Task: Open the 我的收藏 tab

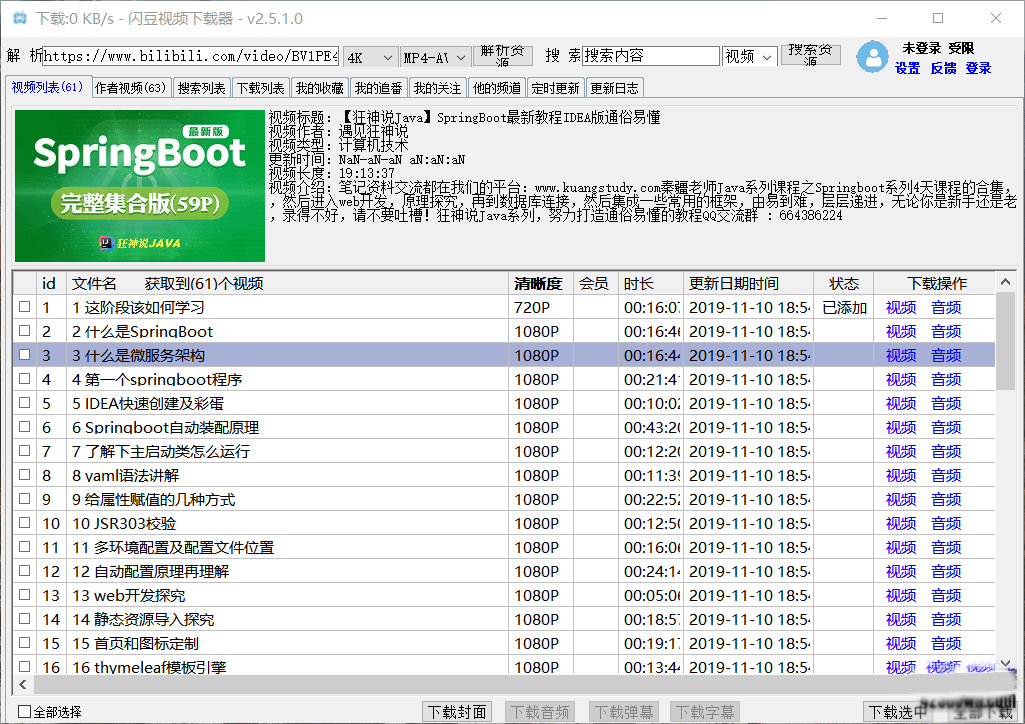Action: tap(320, 88)
